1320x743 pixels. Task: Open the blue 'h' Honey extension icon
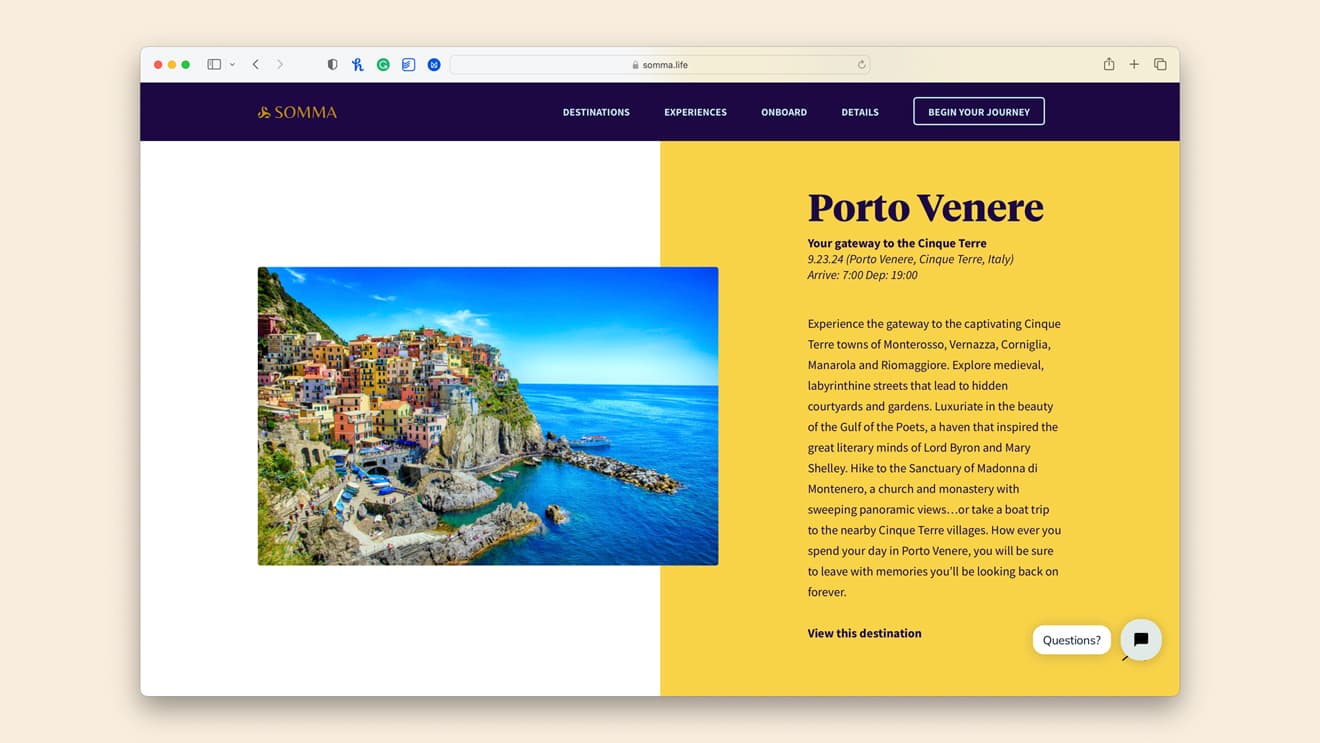358,64
